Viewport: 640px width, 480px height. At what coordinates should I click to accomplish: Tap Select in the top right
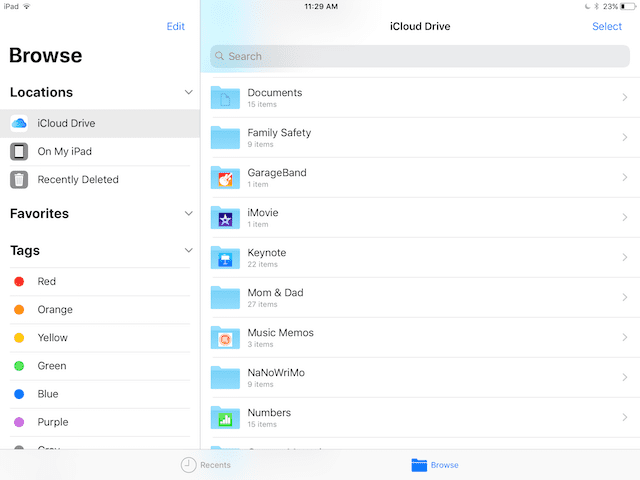coord(607,27)
